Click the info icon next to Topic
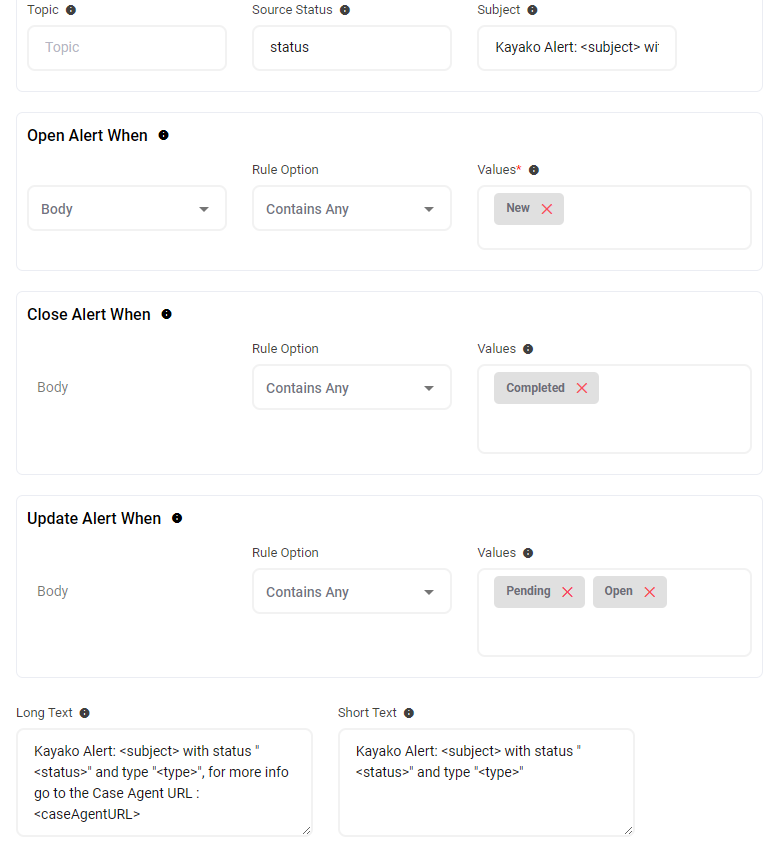Image resolution: width=772 pixels, height=847 pixels. [70, 10]
